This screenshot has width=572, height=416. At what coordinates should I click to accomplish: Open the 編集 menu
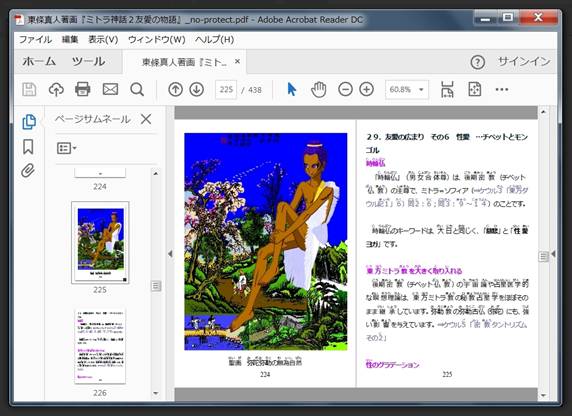point(70,39)
